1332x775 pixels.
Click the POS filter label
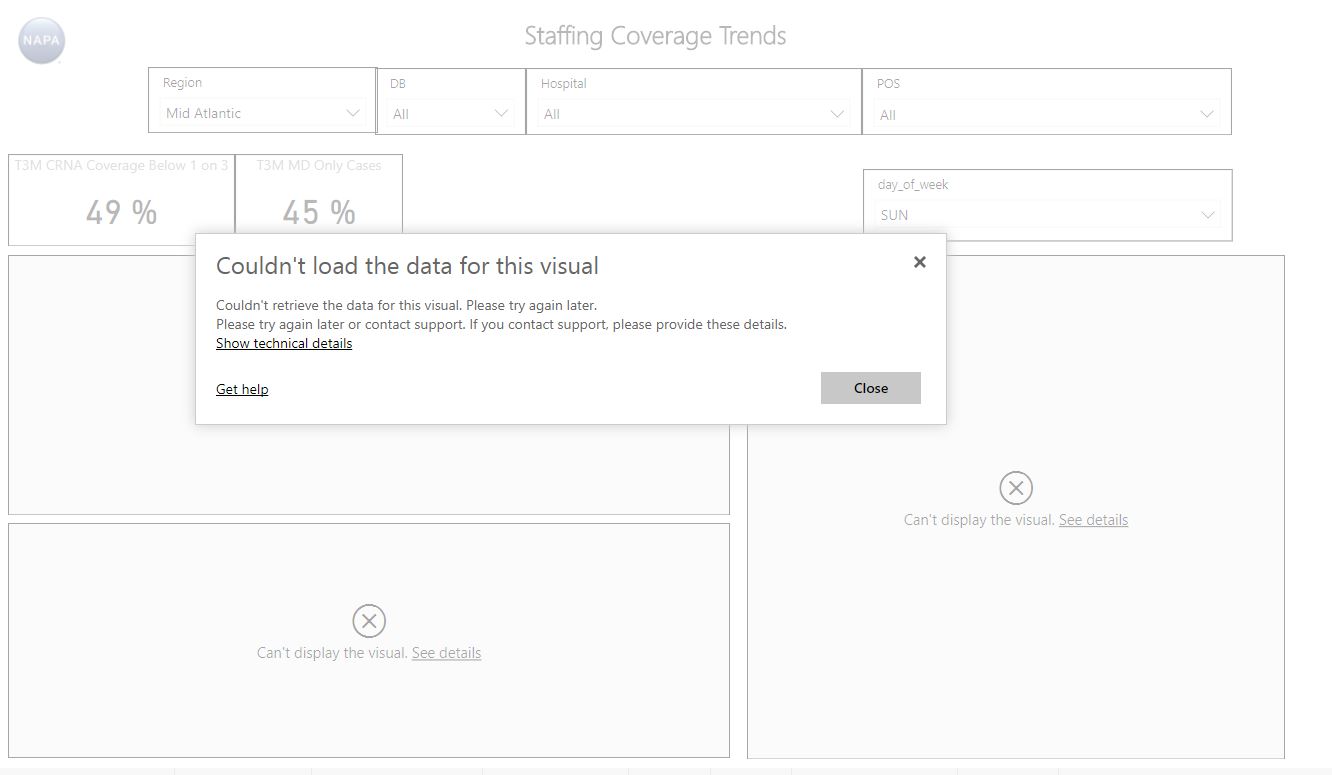pyautogui.click(x=888, y=84)
